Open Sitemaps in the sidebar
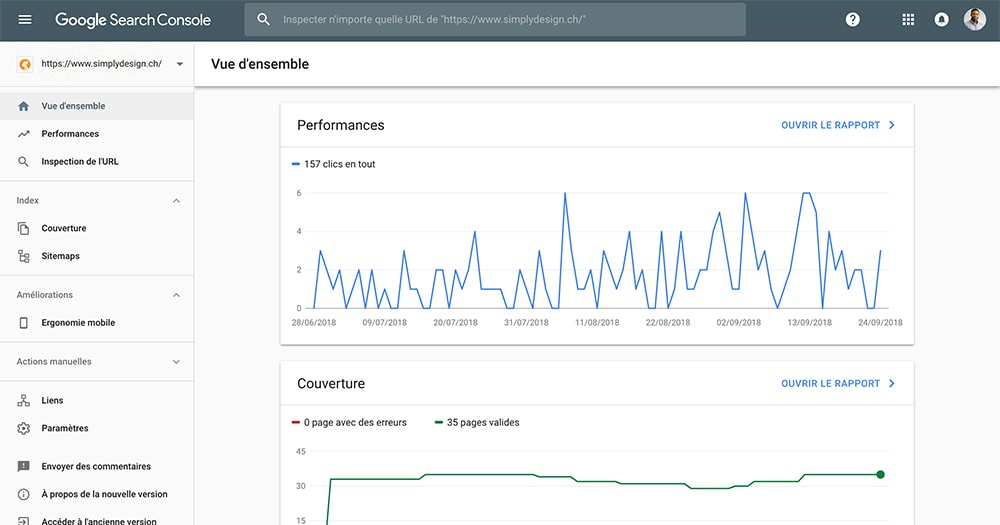 [x=97, y=256]
